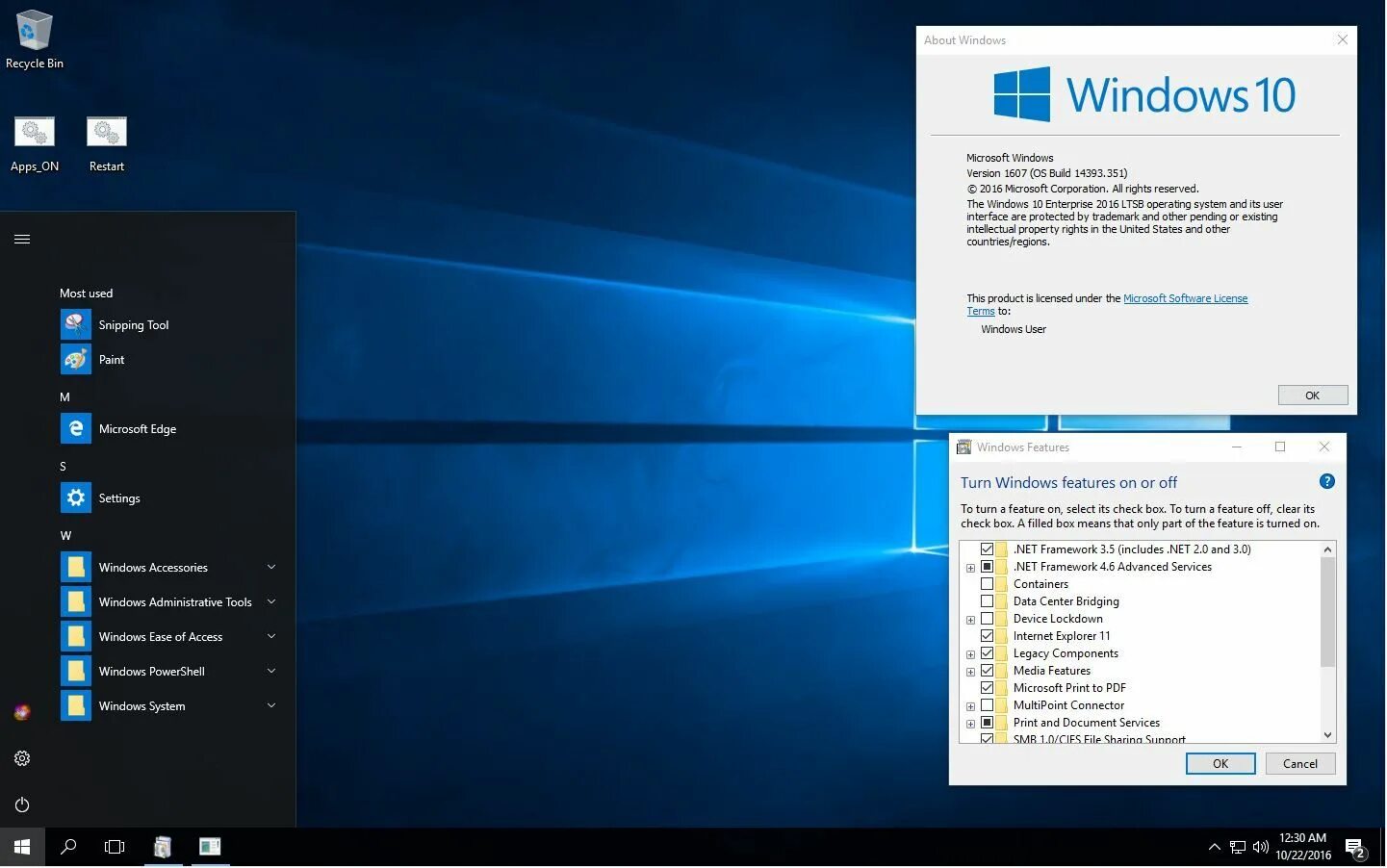Click the features list scrollbar thumb
1387x868 pixels.
[x=1327, y=612]
